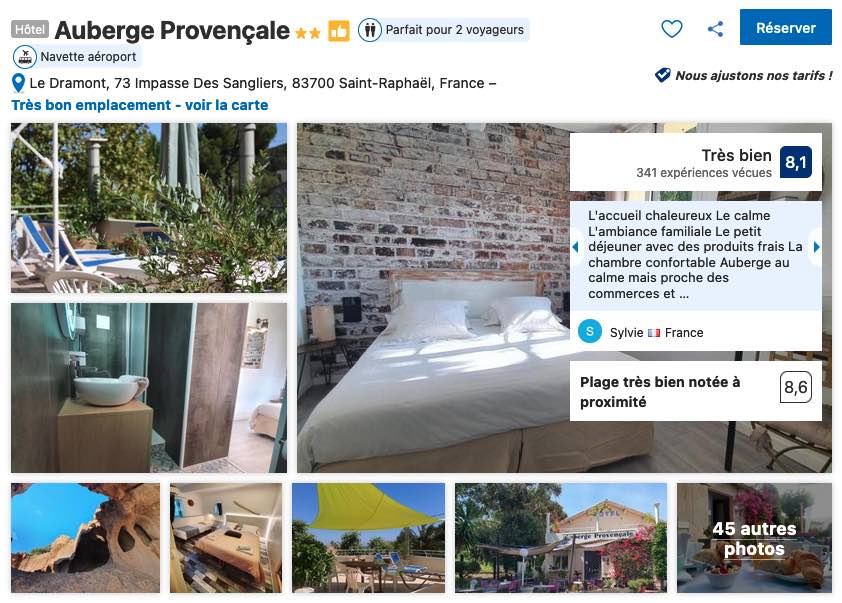Show the previous guest review

click(576, 247)
